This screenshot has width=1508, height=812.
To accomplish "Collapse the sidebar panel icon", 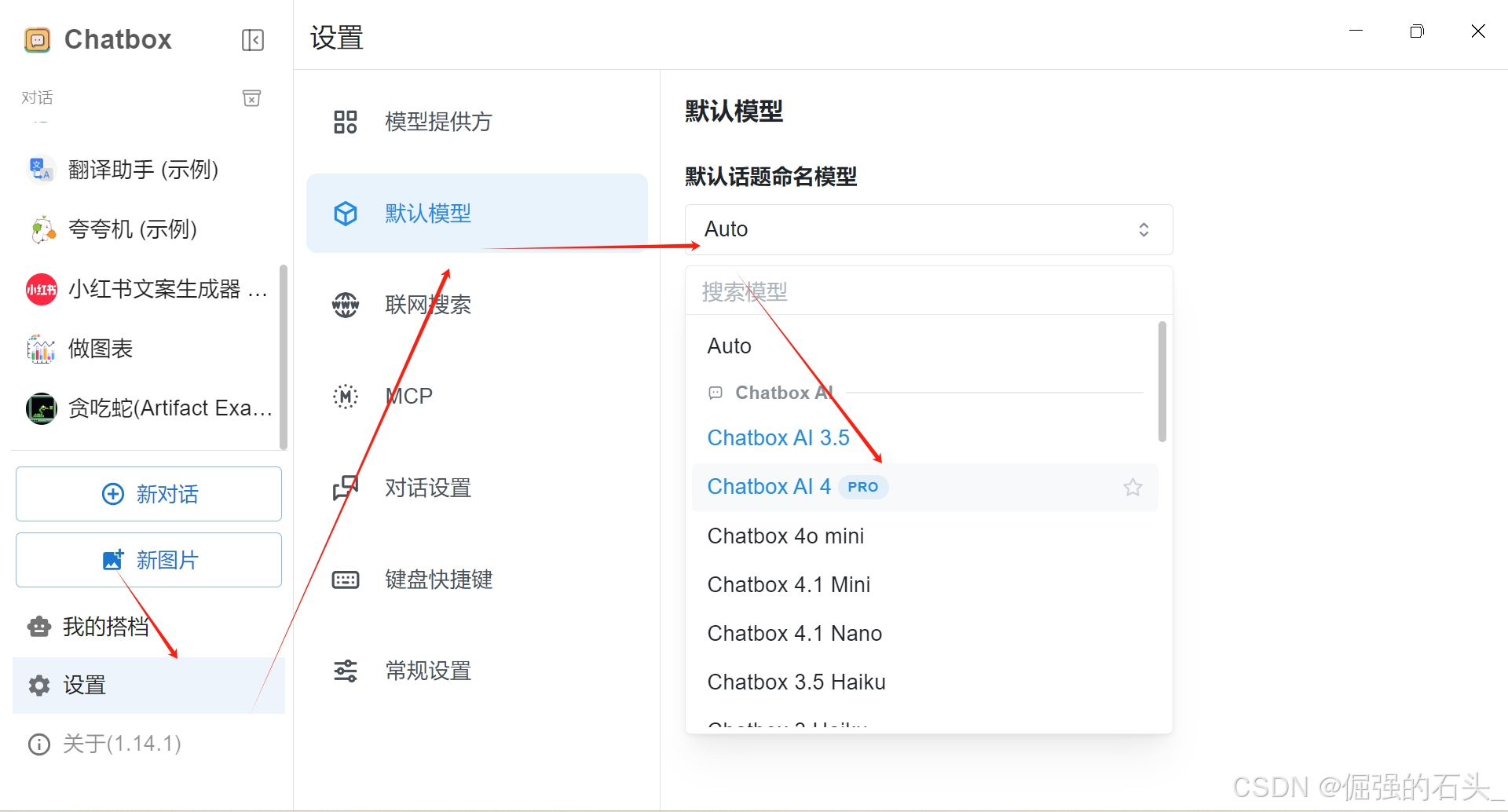I will [x=253, y=40].
